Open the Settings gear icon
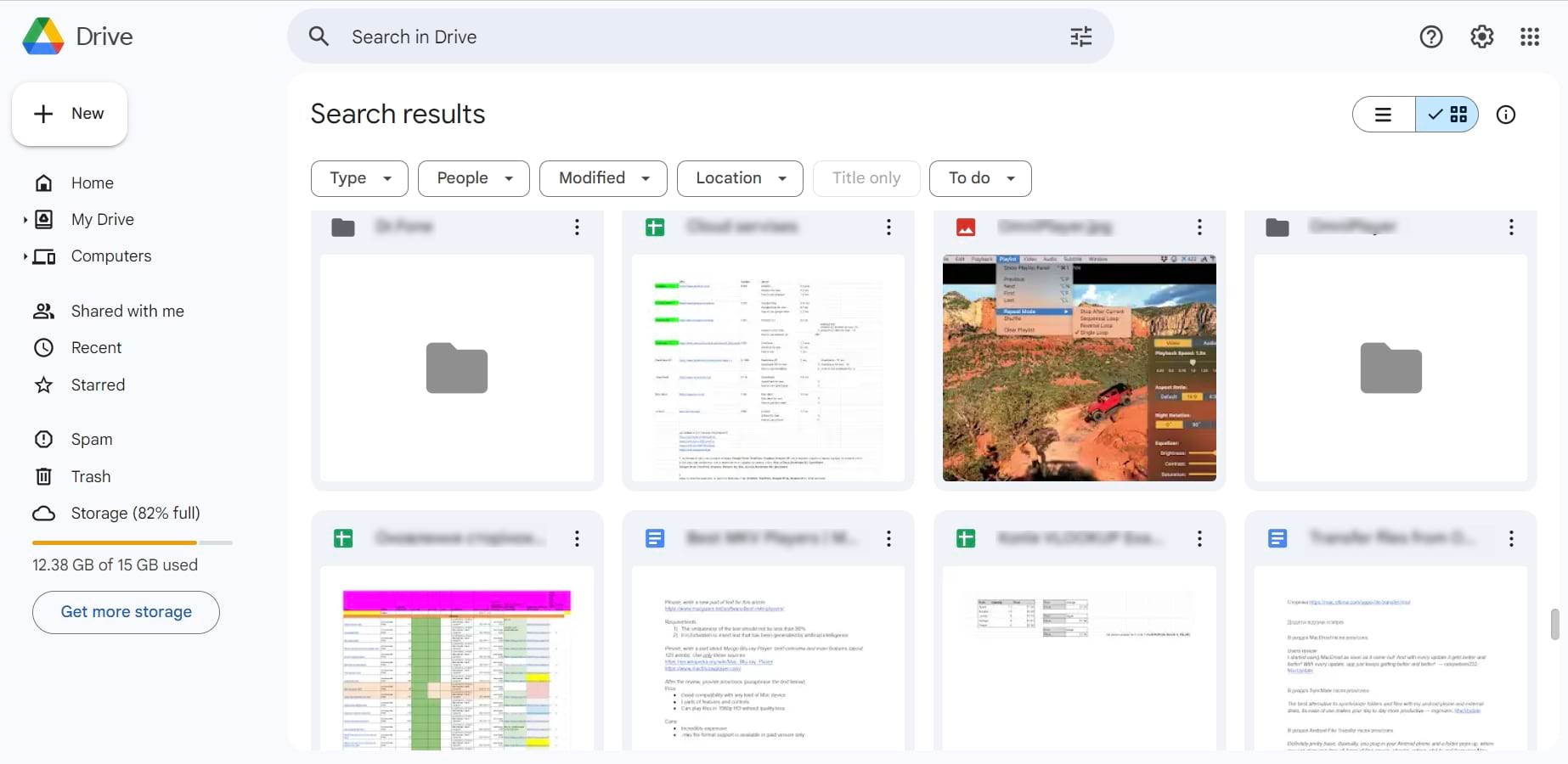 click(1481, 37)
